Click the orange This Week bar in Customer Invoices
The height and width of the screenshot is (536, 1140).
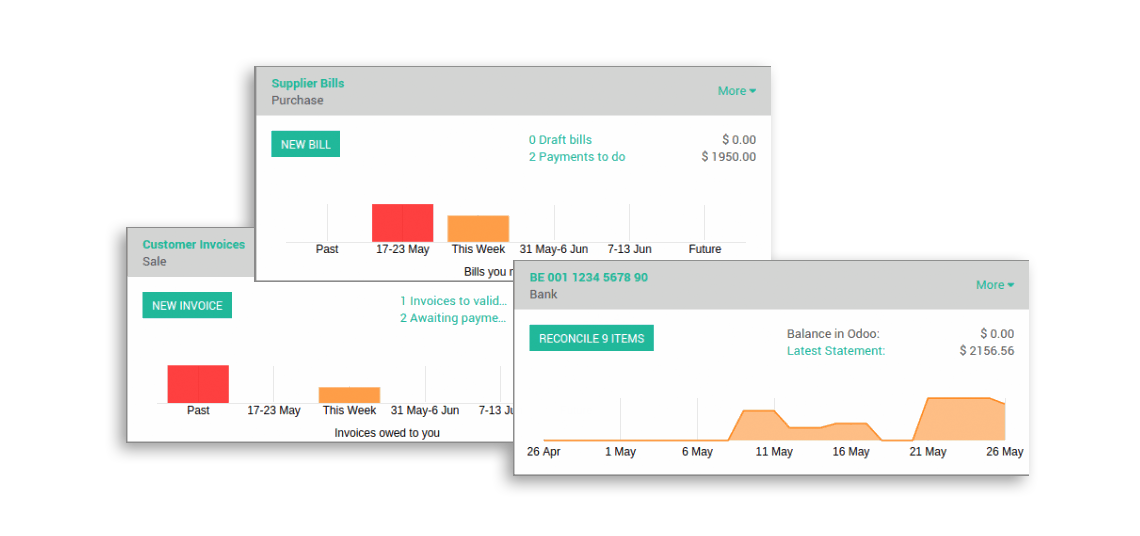tap(349, 395)
